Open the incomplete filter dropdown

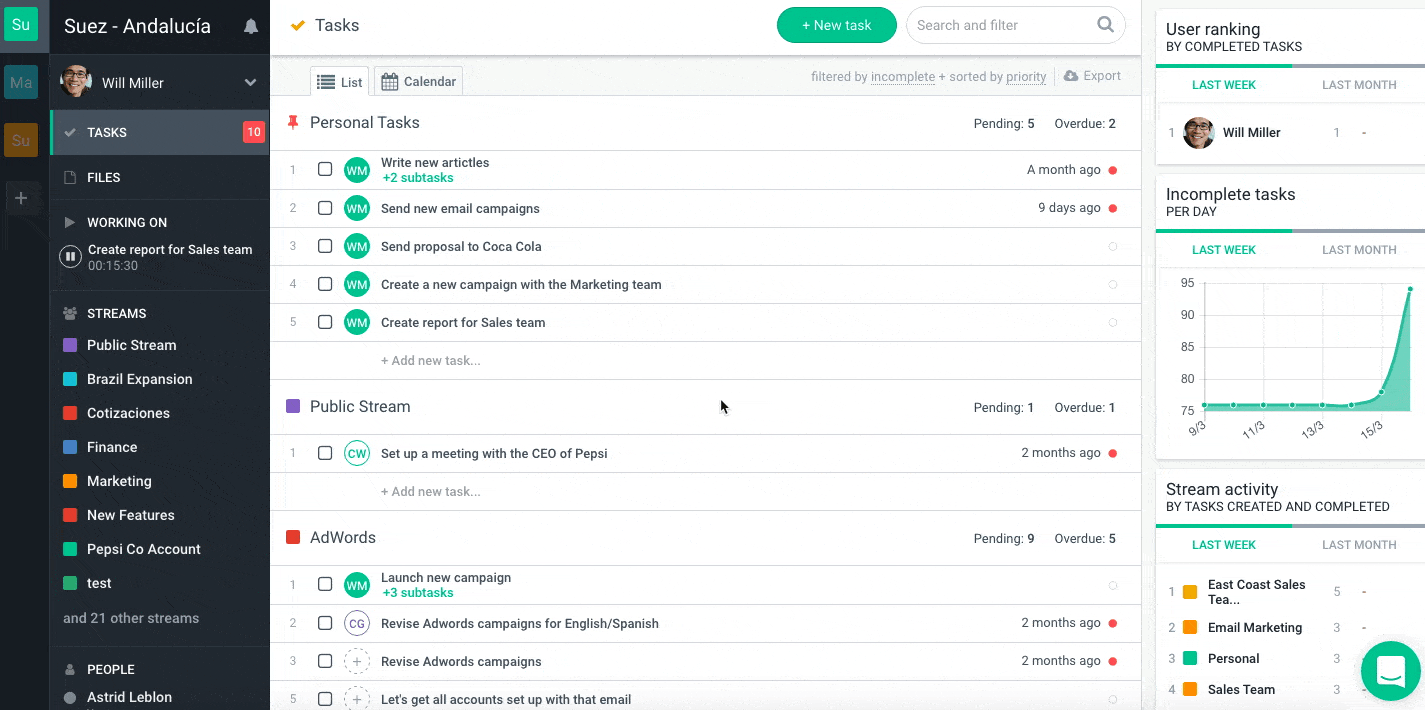tap(902, 77)
